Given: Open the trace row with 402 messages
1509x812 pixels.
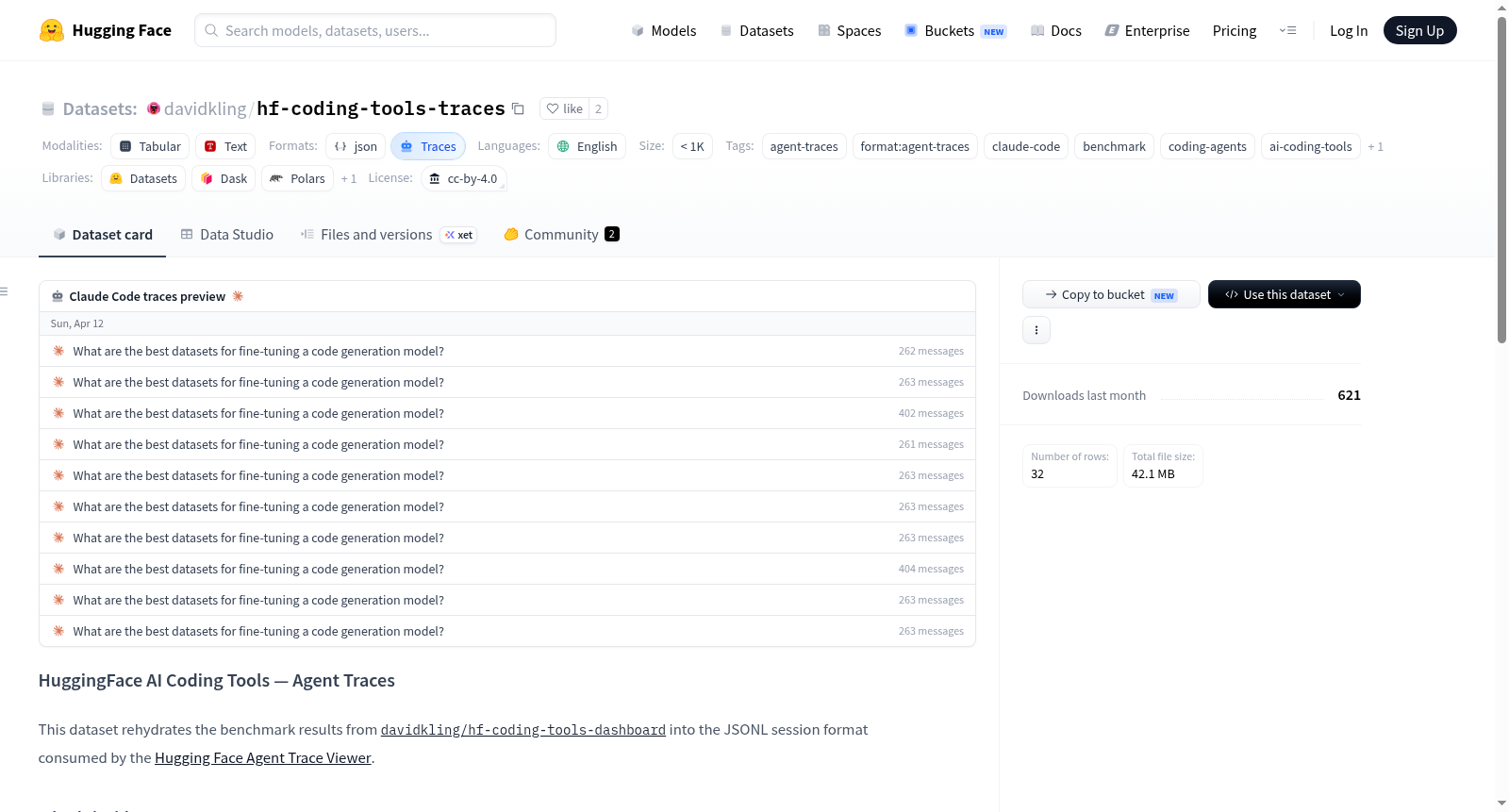Looking at the screenshot, I should (x=507, y=413).
